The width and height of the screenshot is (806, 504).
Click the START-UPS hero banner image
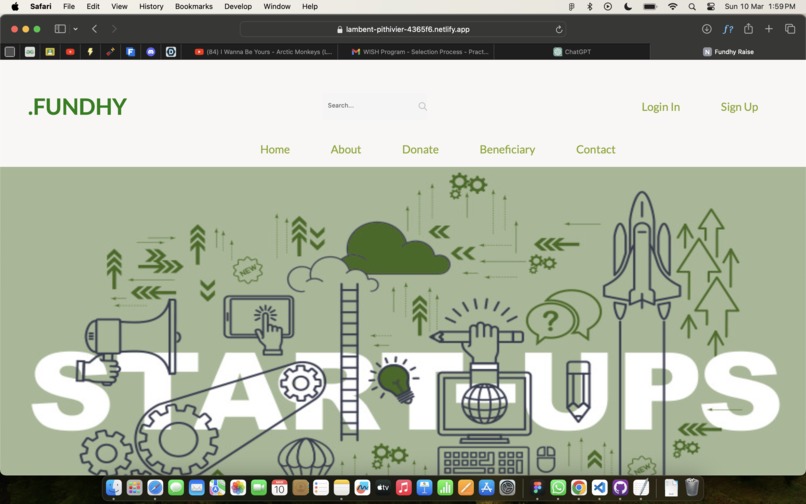tap(403, 321)
